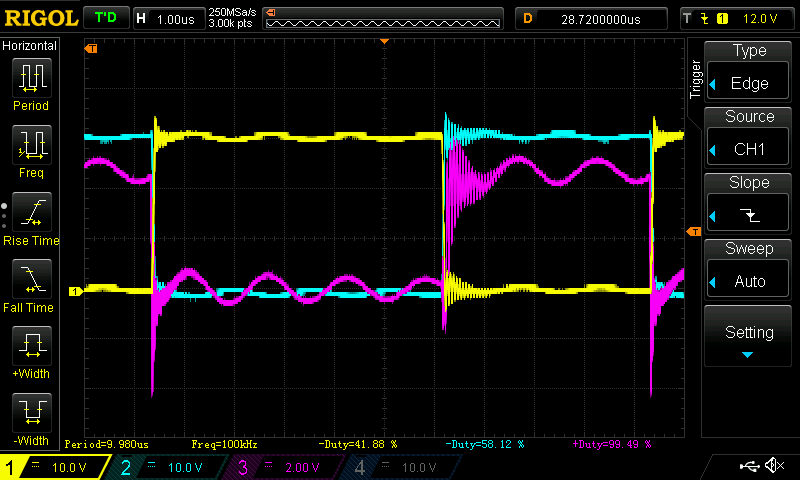Click the USB connection status icon
Viewport: 800px width, 480px height.
pyautogui.click(x=749, y=465)
